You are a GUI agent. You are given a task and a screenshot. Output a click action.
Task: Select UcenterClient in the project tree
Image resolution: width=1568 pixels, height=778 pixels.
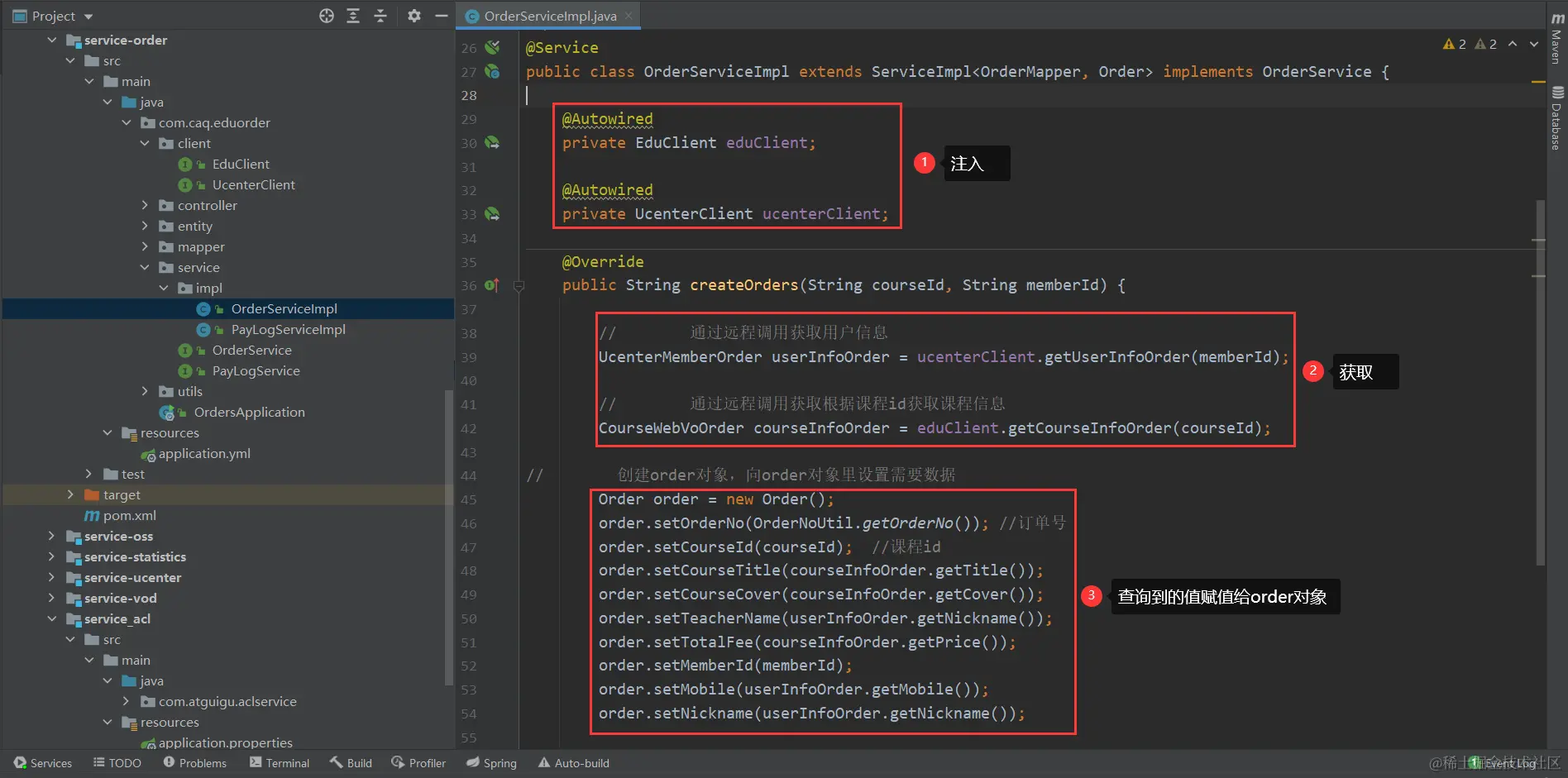pyautogui.click(x=253, y=184)
